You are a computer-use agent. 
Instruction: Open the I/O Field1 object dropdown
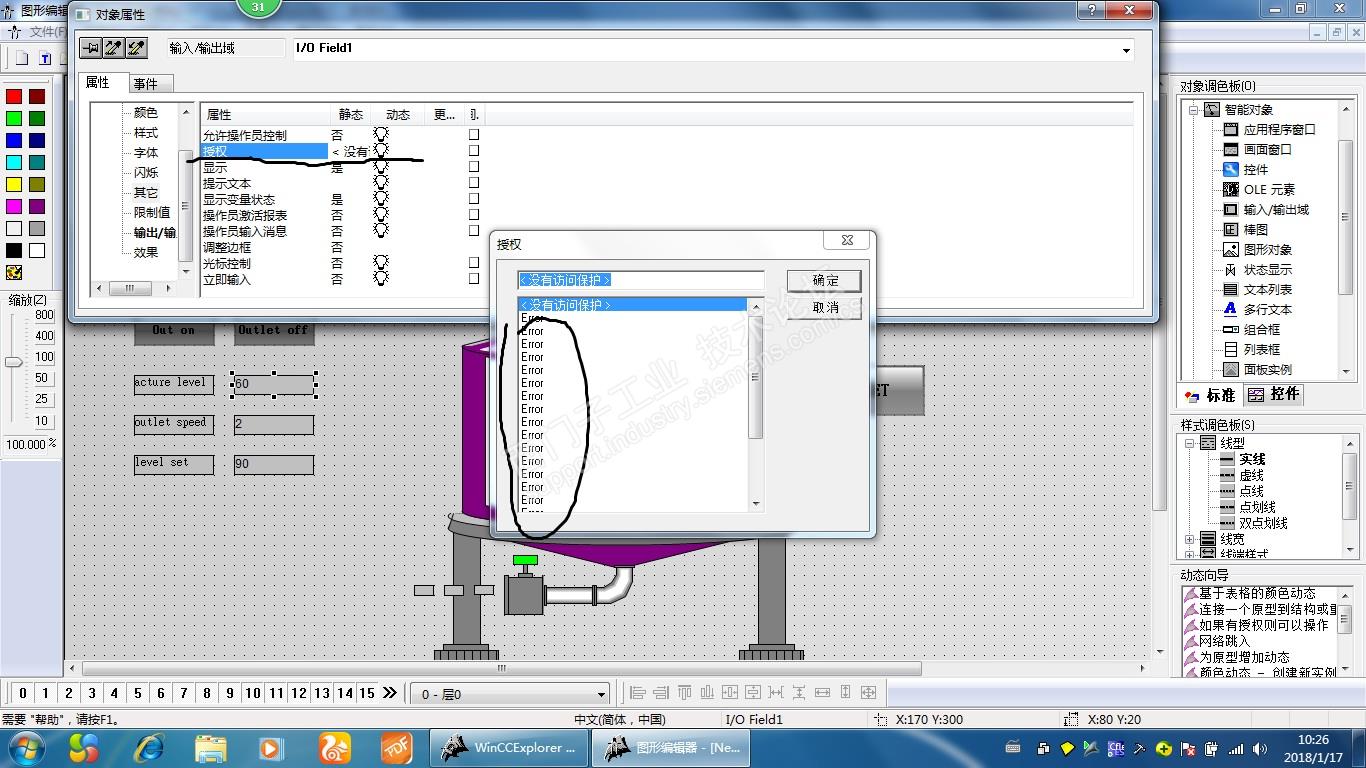pos(1126,49)
